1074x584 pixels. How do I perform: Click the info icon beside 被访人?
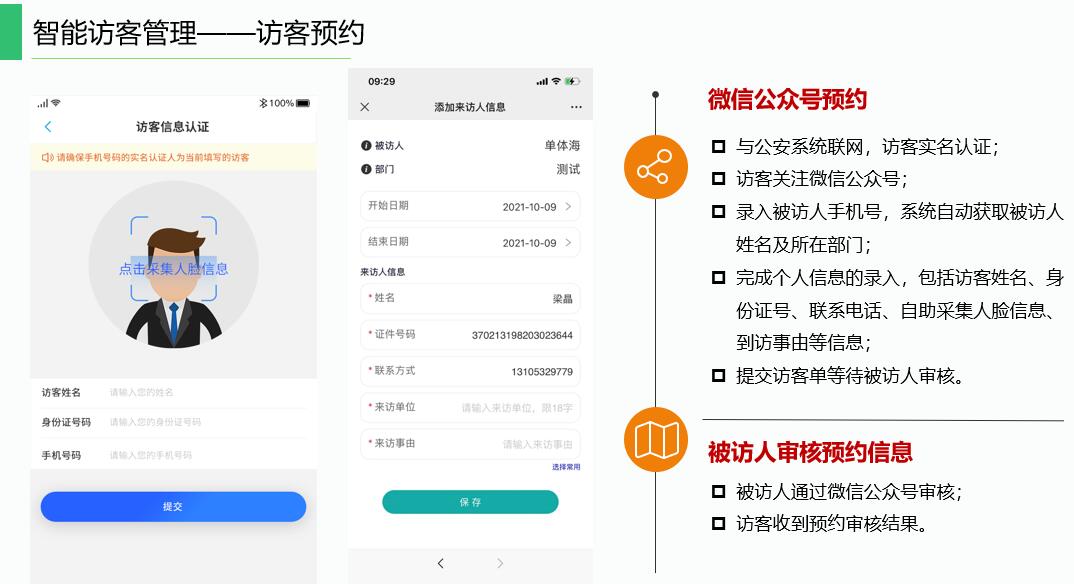(x=366, y=146)
